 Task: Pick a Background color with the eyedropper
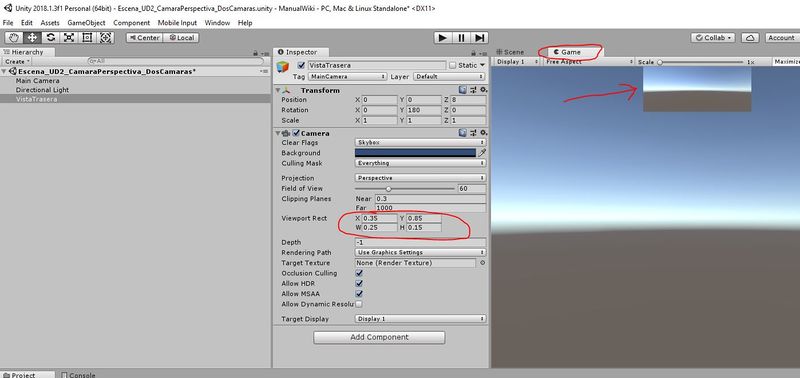tap(482, 153)
